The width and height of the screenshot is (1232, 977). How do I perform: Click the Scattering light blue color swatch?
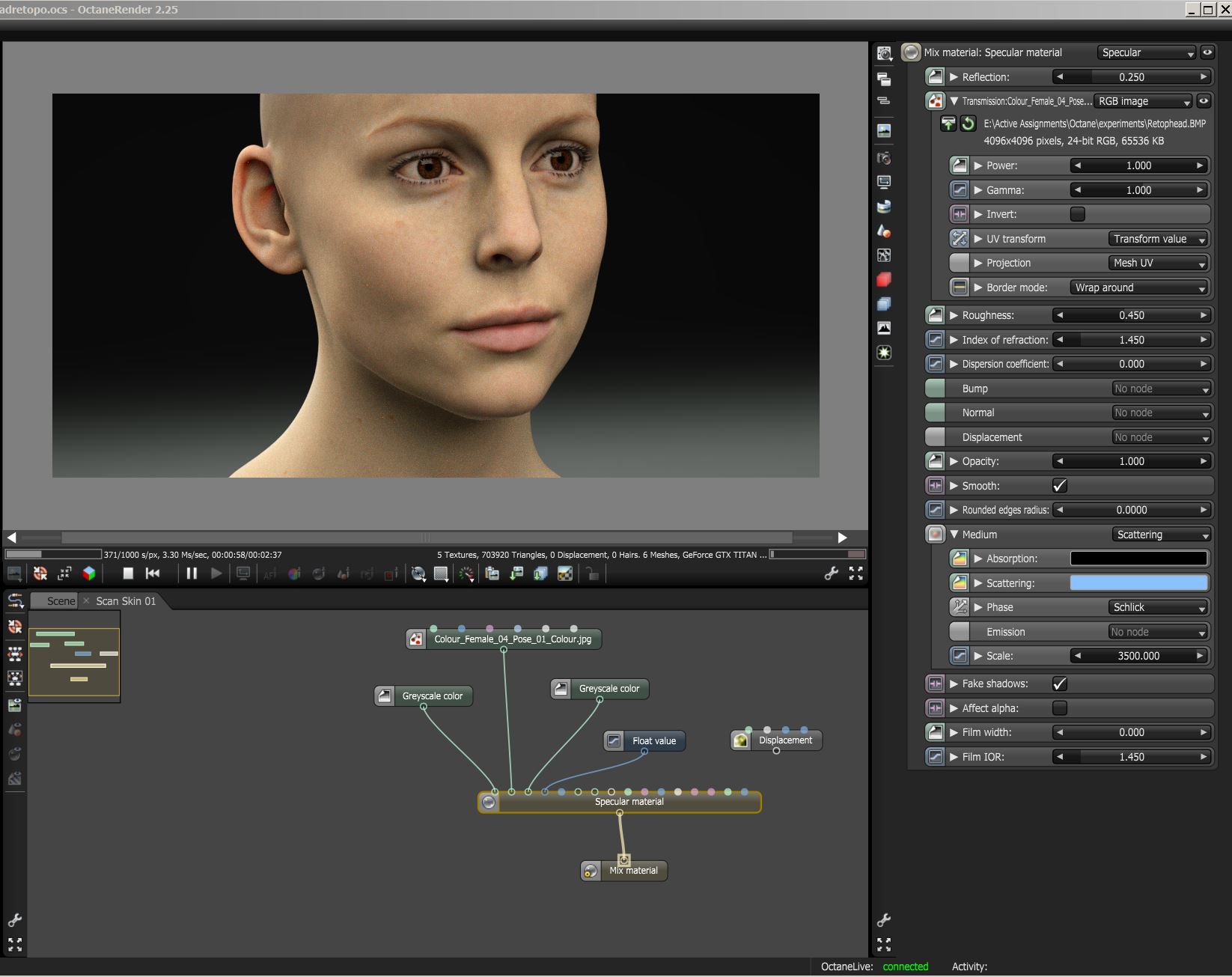coord(1138,583)
